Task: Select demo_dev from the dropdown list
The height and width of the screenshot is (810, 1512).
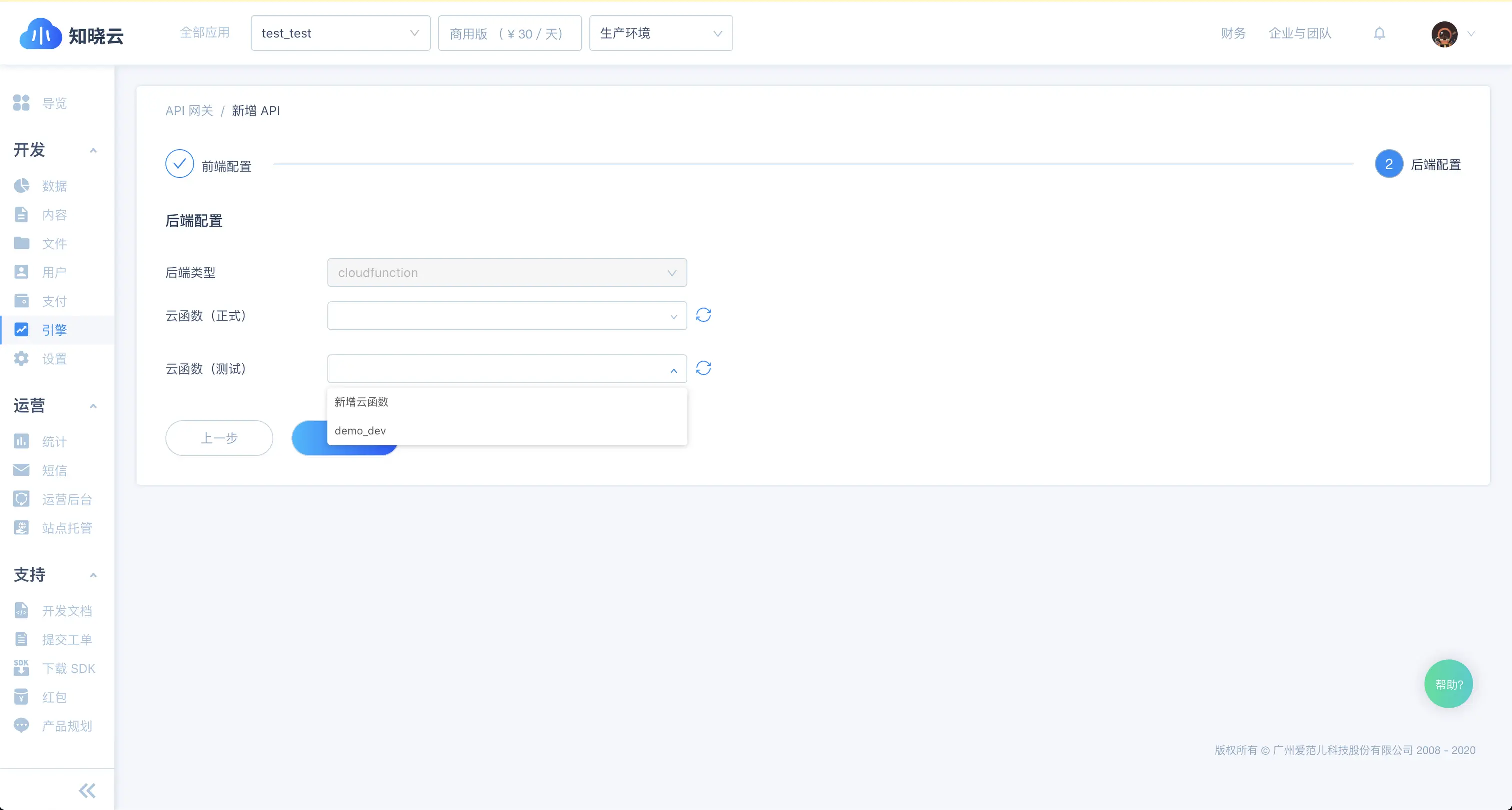Action: tap(360, 431)
